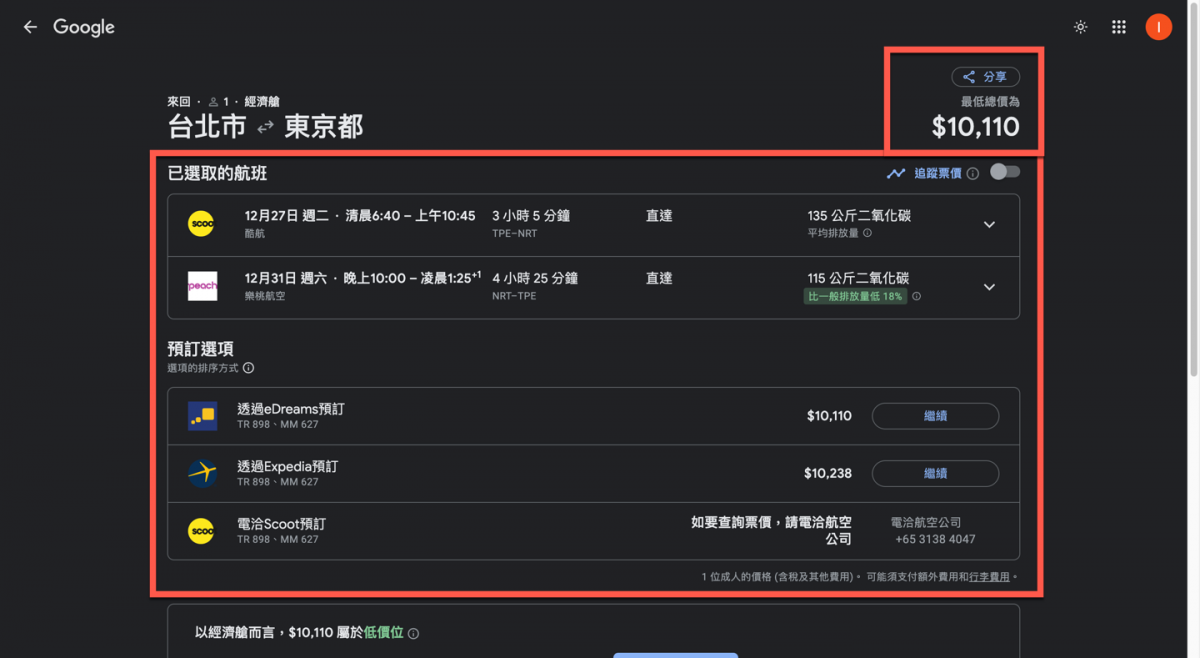This screenshot has width=1200, height=658.
Task: Click the 135 公斤二氧化碳 emissions text
Action: [859, 216]
